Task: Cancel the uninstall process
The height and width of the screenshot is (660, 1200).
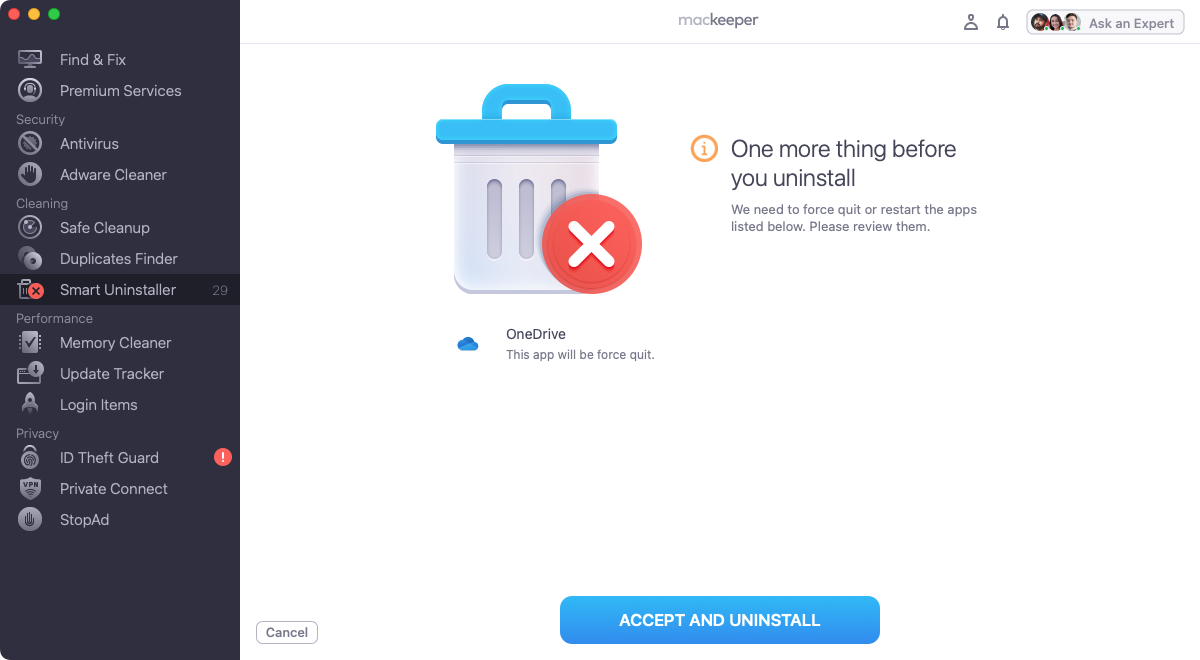Action: coord(286,632)
